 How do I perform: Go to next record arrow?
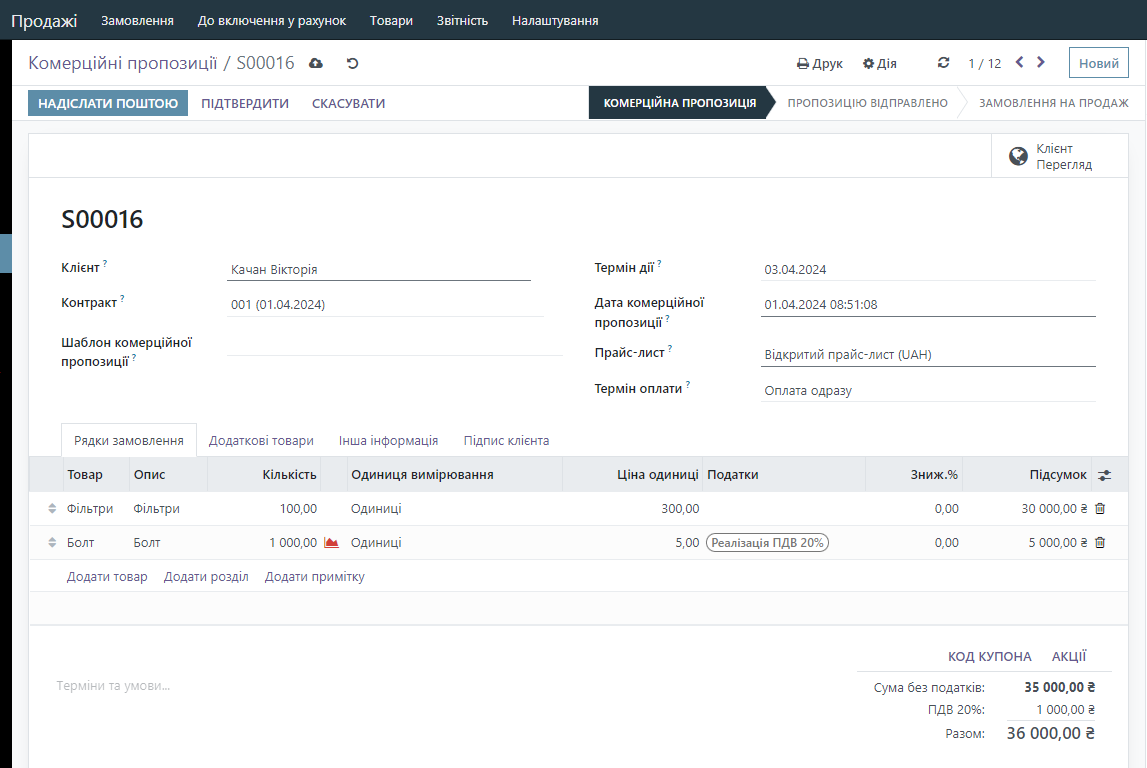point(1041,62)
